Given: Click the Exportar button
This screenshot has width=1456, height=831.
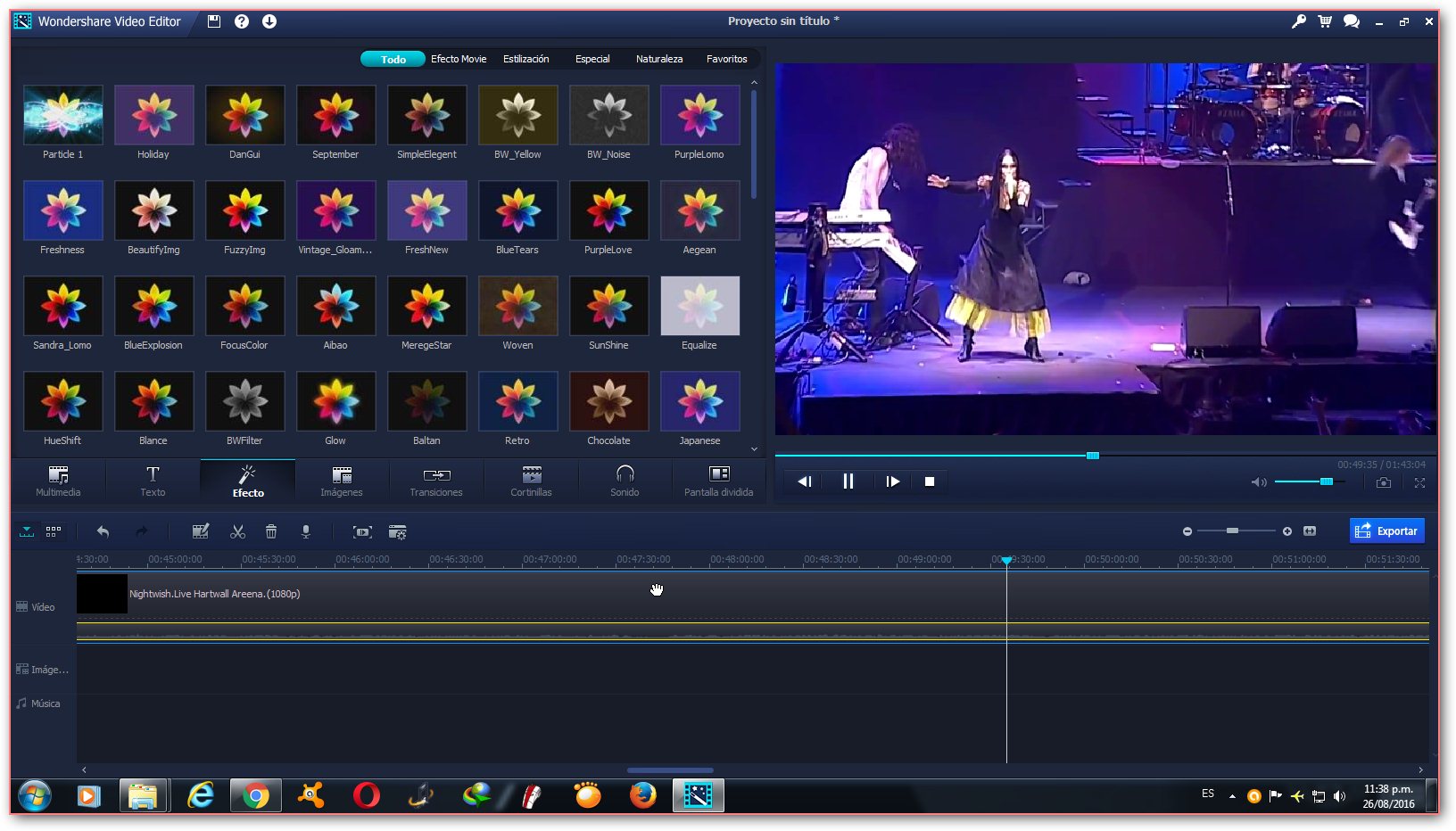Looking at the screenshot, I should click(x=1387, y=531).
